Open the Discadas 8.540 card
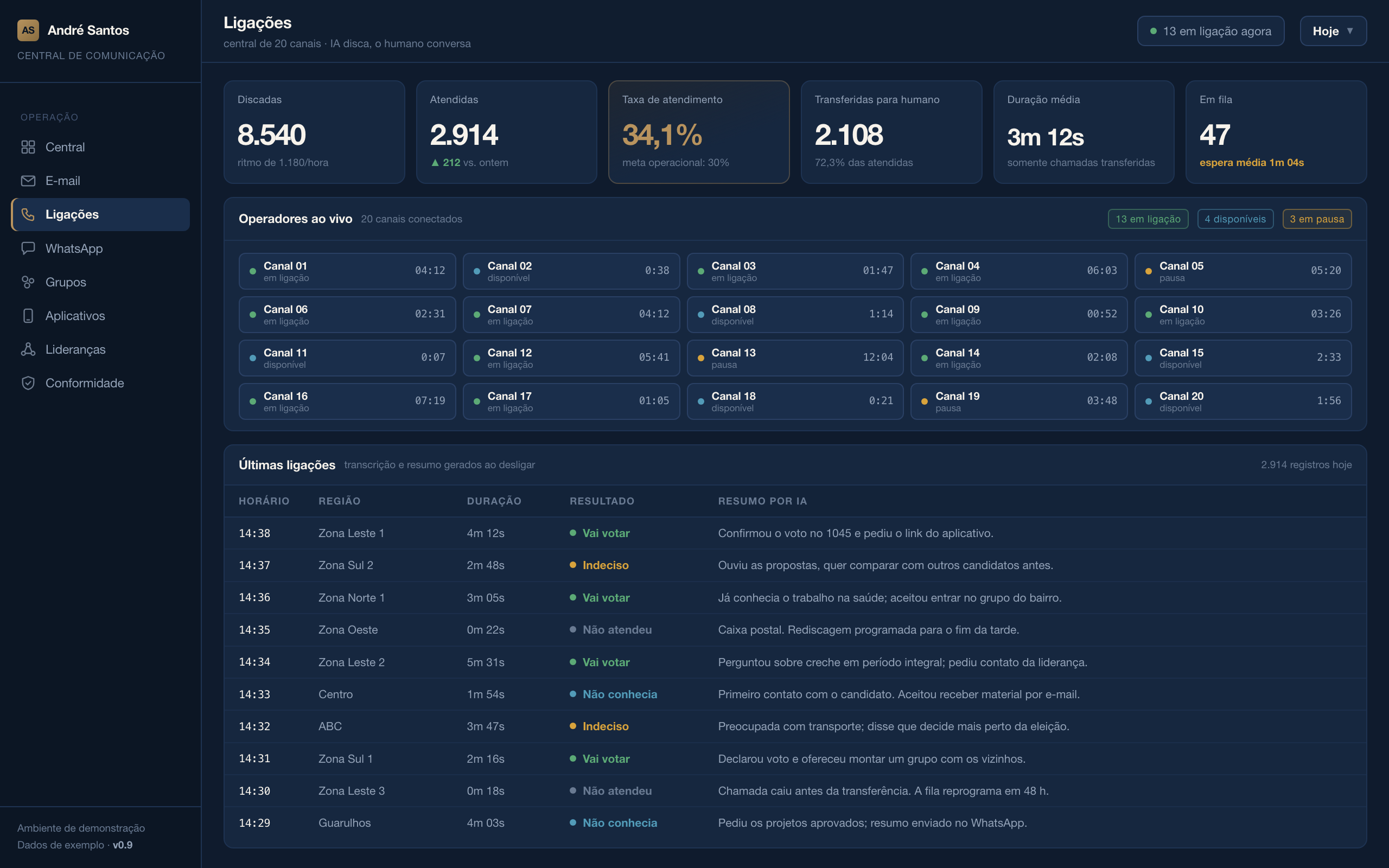 (x=314, y=132)
